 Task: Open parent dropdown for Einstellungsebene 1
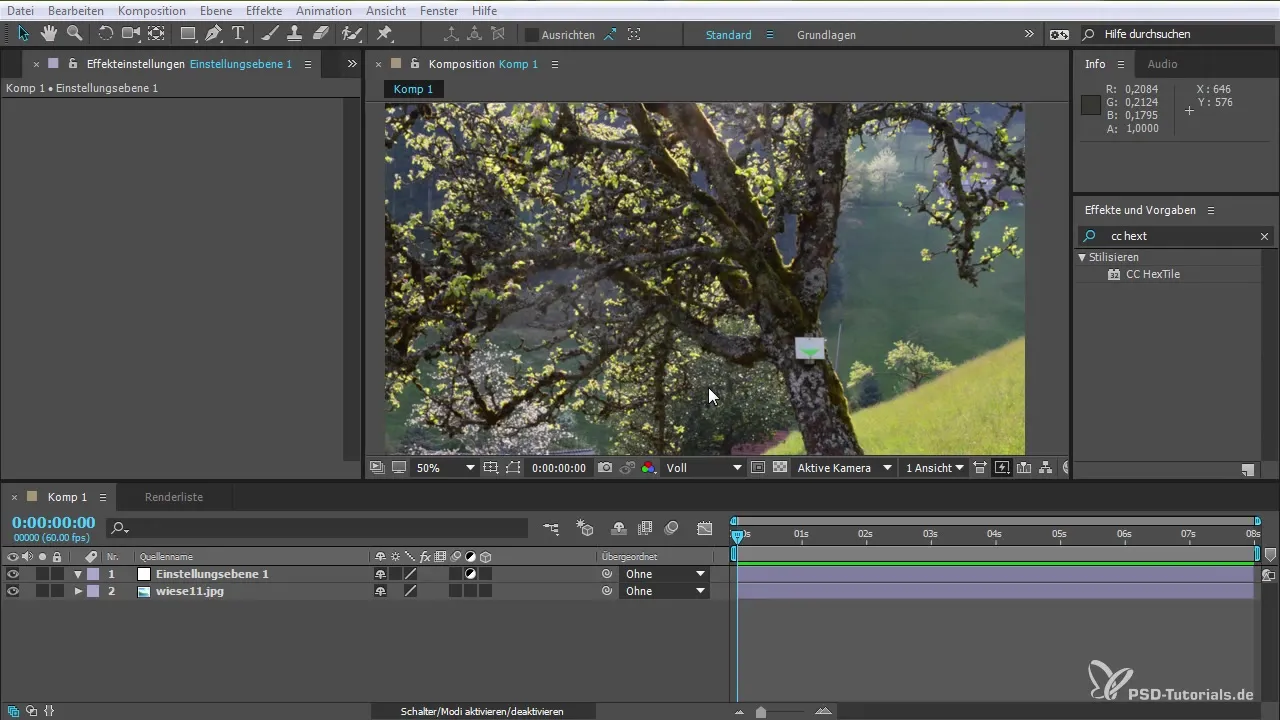click(x=664, y=574)
